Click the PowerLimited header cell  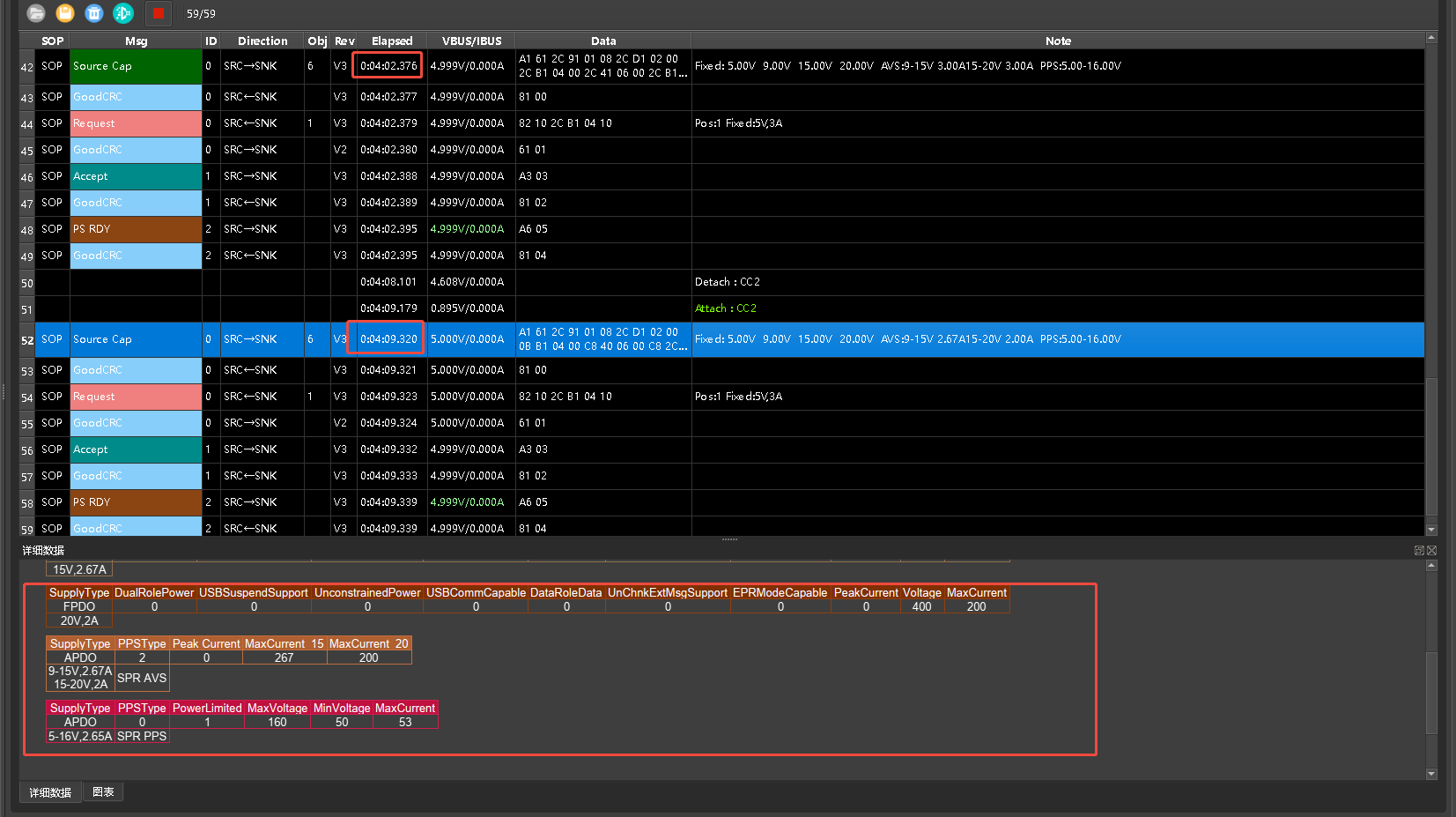click(x=207, y=708)
